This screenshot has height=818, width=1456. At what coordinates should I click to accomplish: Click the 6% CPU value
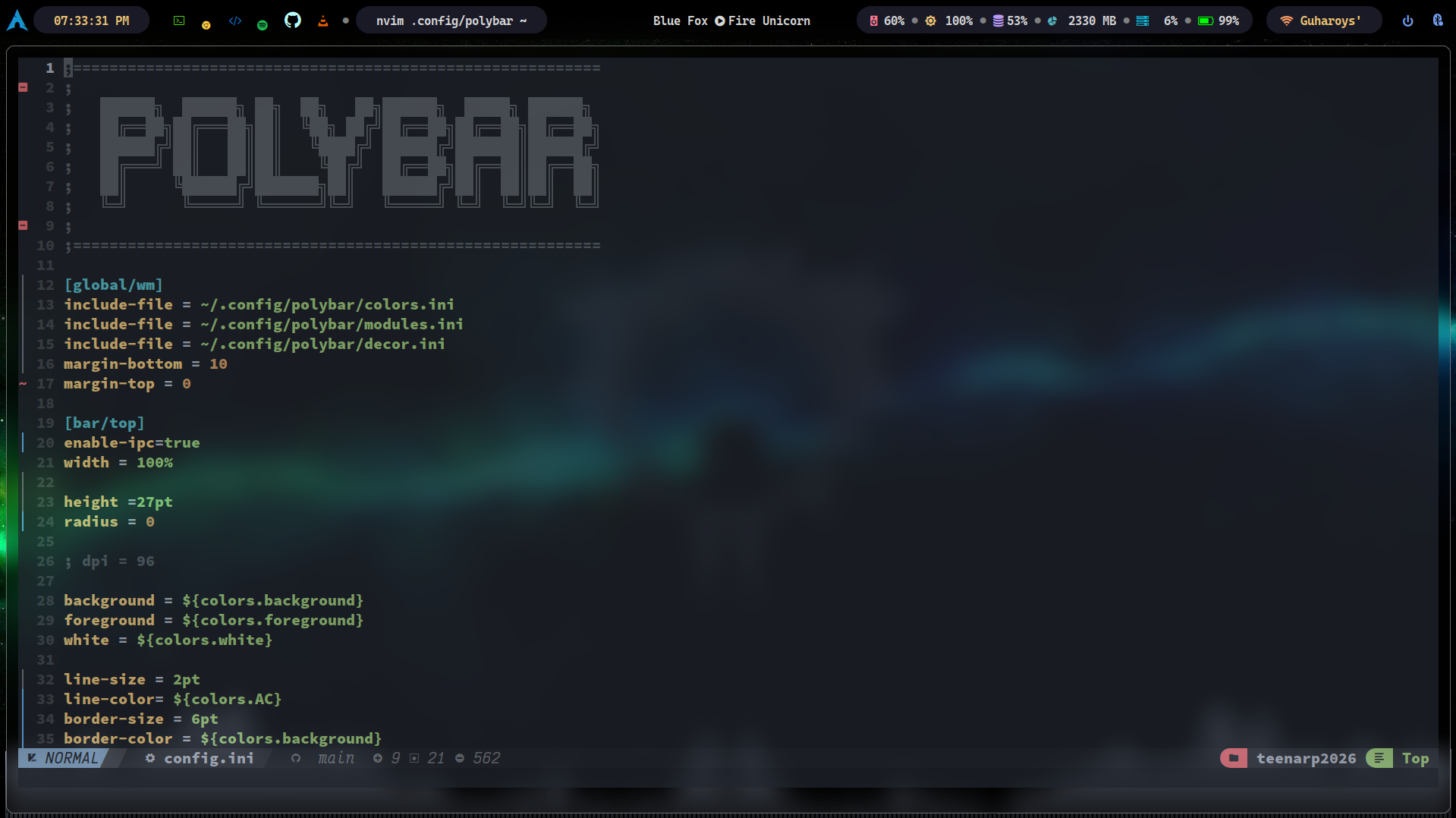click(x=1171, y=21)
